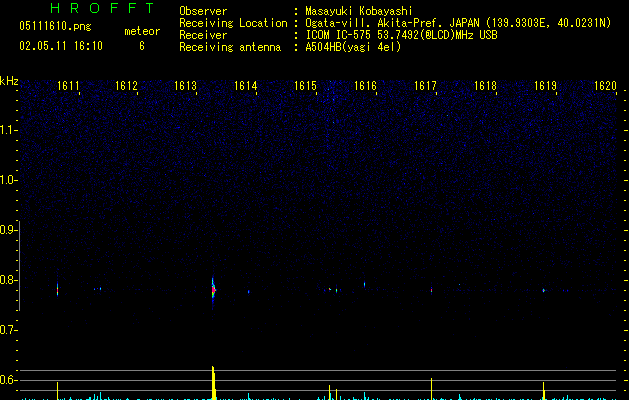
Task: Click the kHz axis unit label
Action: click(x=9, y=81)
